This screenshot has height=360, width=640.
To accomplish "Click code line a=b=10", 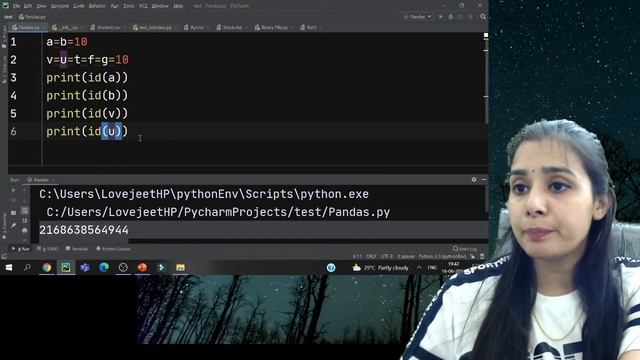I will click(67, 42).
